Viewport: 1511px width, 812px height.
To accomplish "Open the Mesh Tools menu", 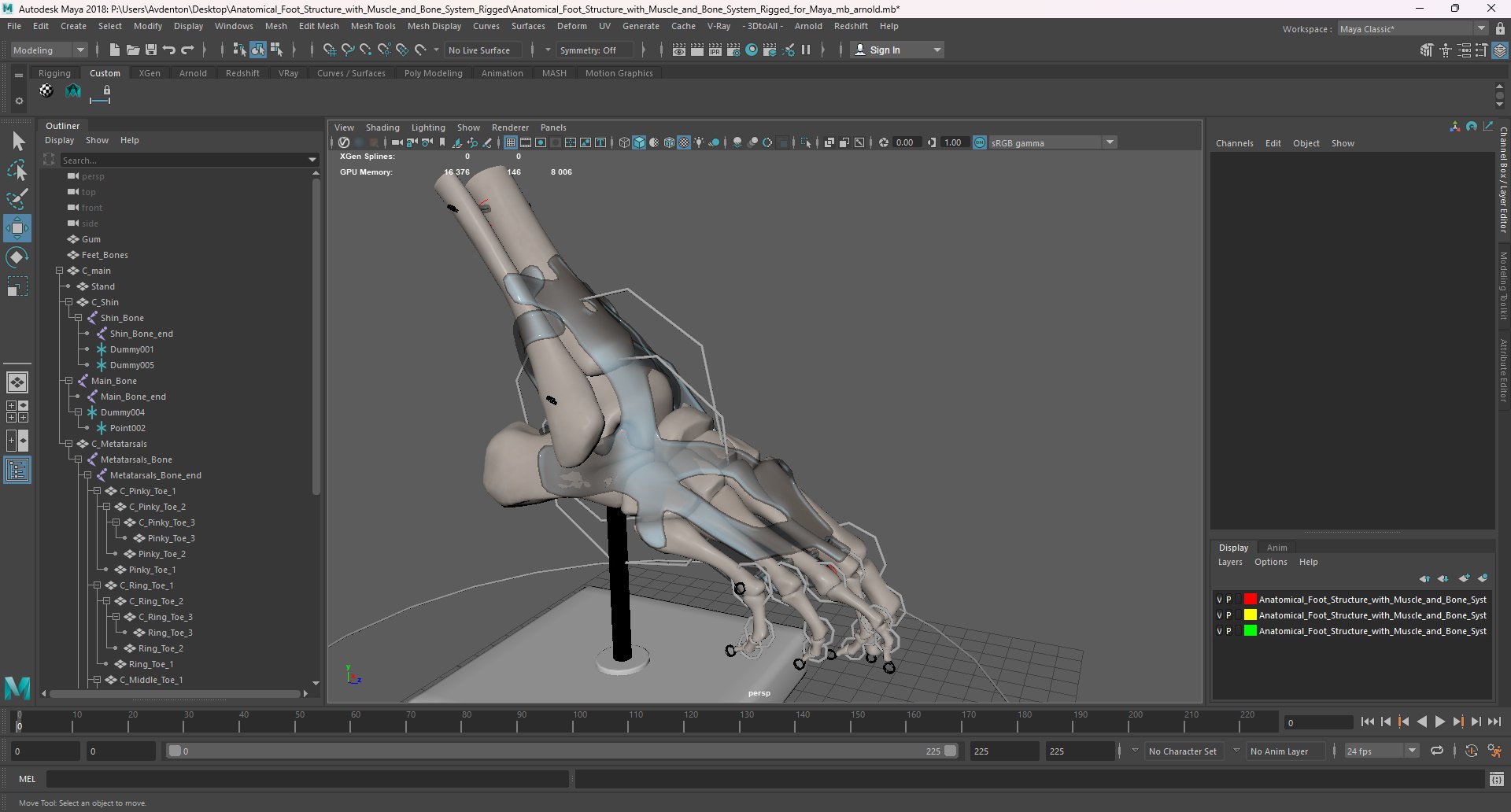I will tap(373, 26).
